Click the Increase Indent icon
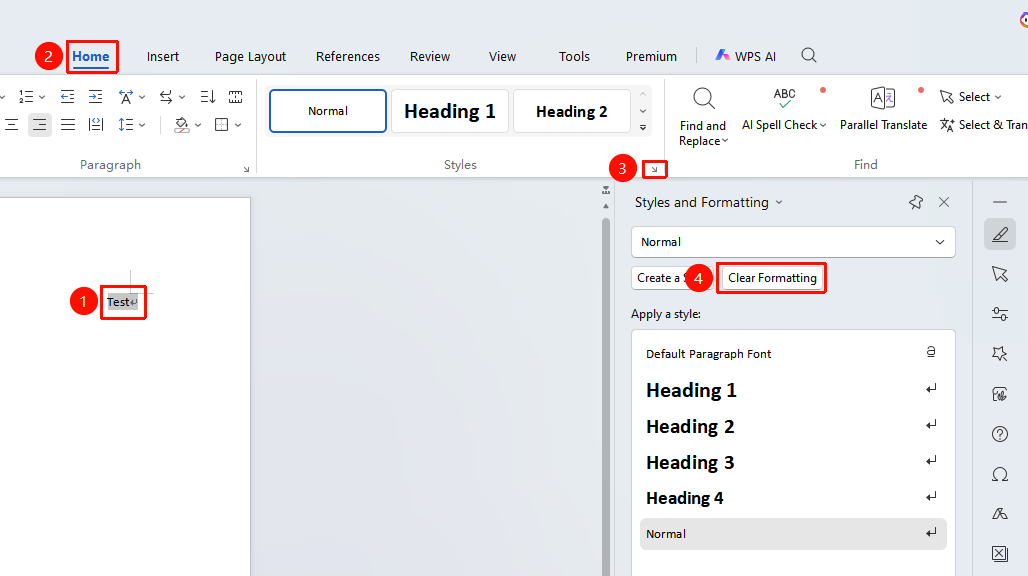 click(x=96, y=97)
